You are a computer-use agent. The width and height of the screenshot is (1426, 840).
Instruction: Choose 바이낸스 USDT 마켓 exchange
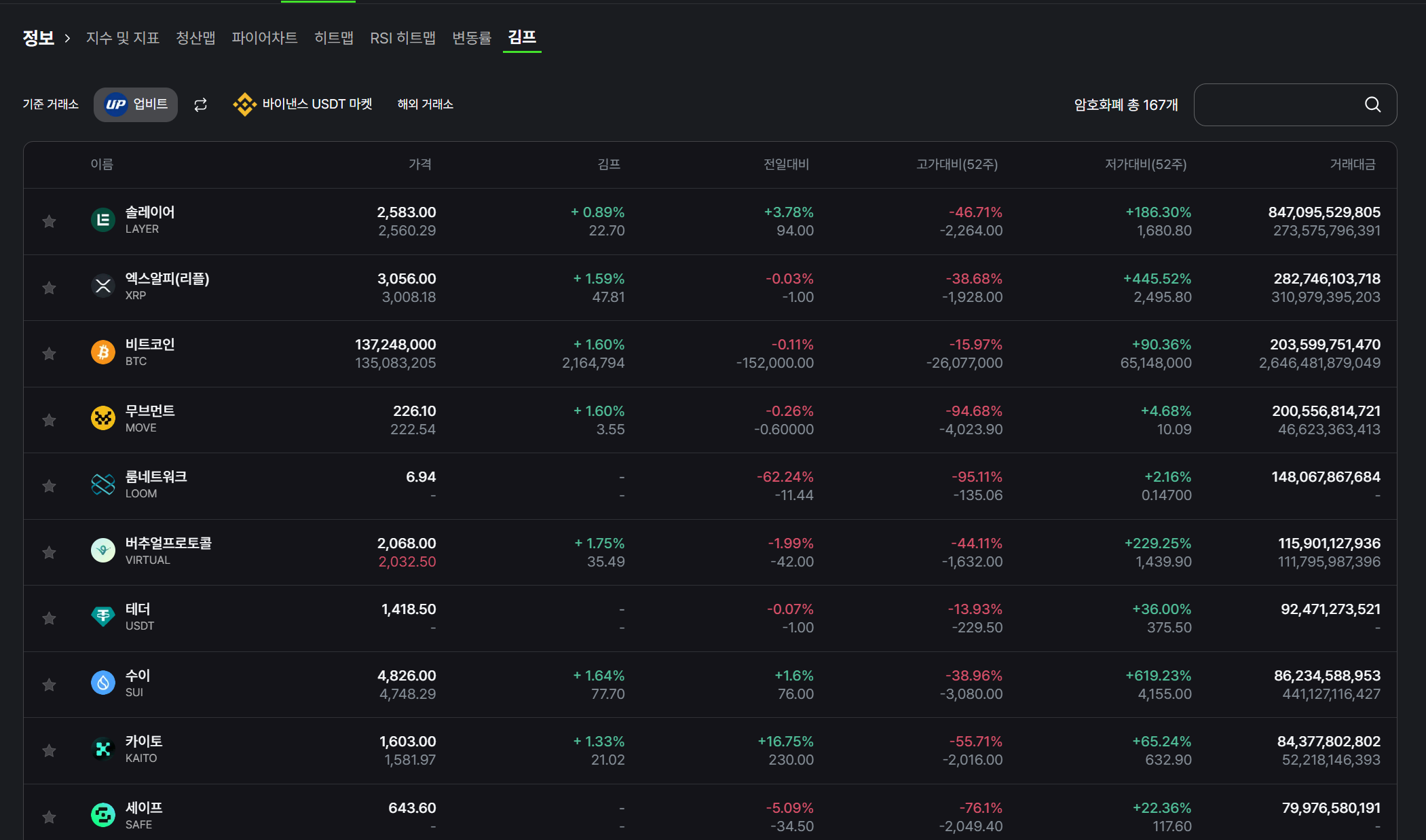click(303, 104)
